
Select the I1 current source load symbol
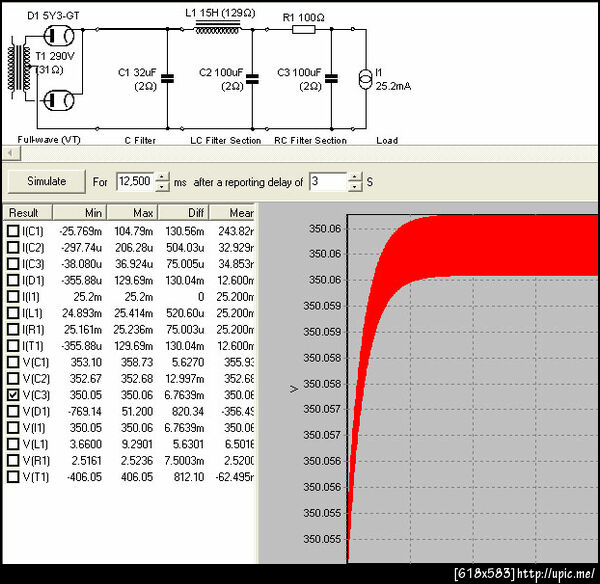pyautogui.click(x=365, y=79)
